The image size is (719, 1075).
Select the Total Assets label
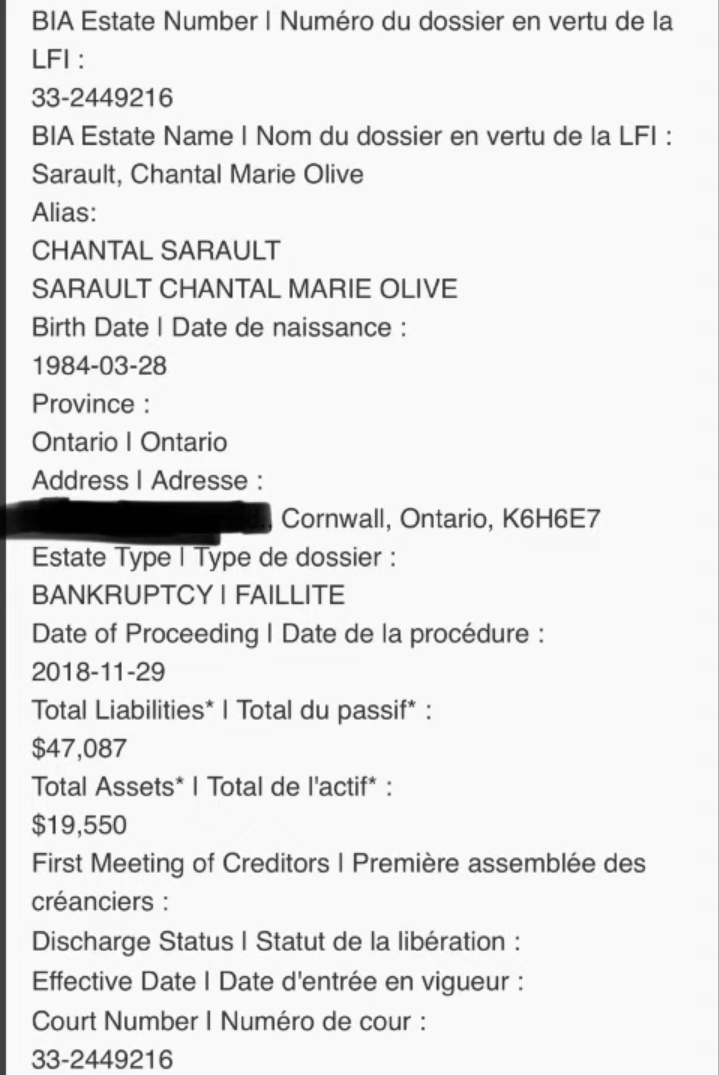[212, 786]
